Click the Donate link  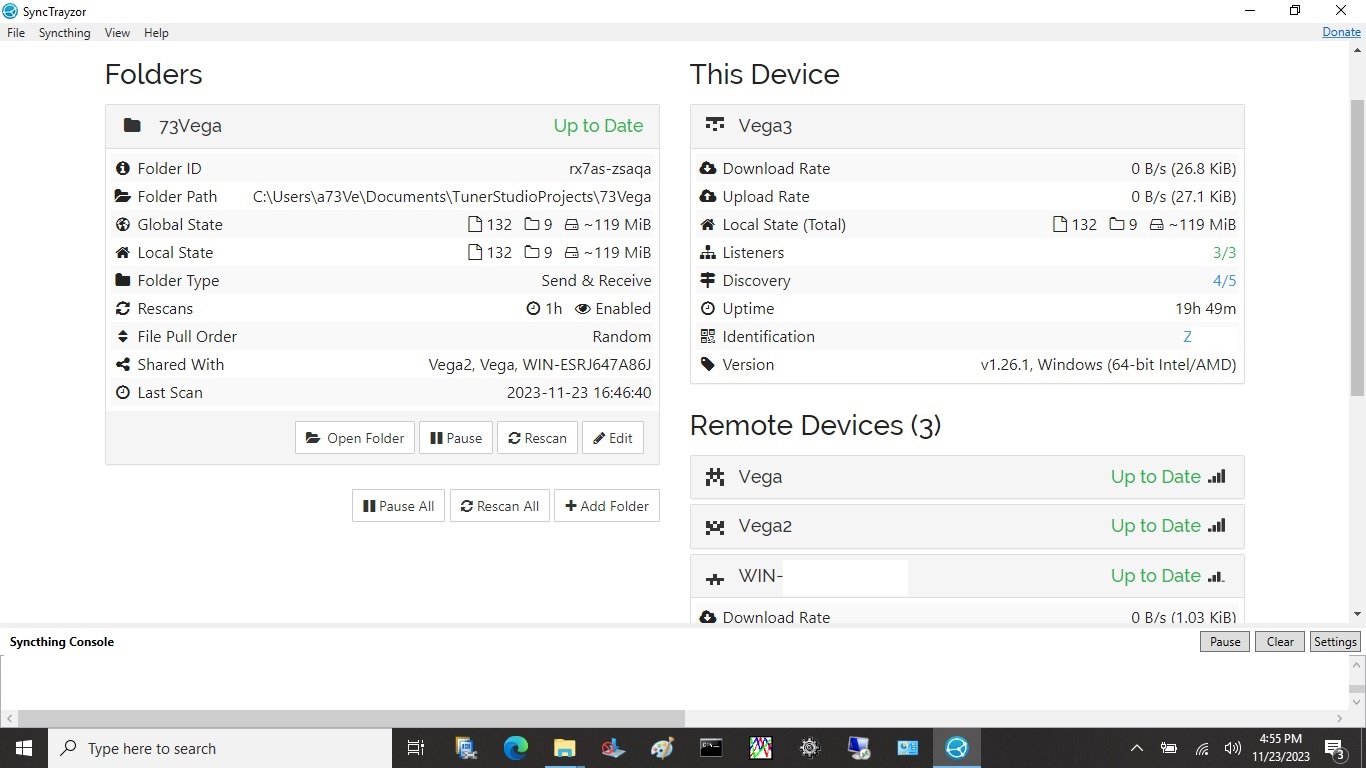tap(1341, 32)
